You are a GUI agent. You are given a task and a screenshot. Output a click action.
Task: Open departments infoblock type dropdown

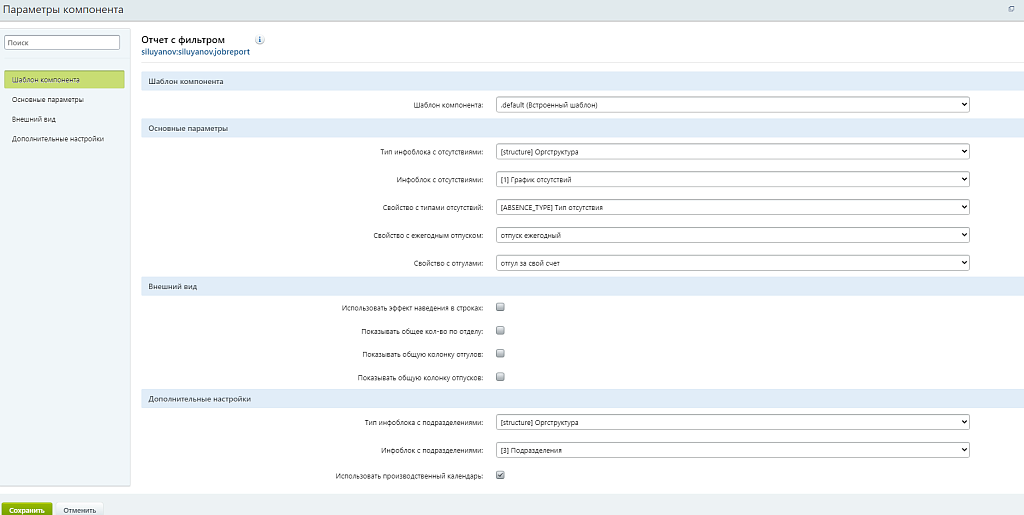click(732, 422)
